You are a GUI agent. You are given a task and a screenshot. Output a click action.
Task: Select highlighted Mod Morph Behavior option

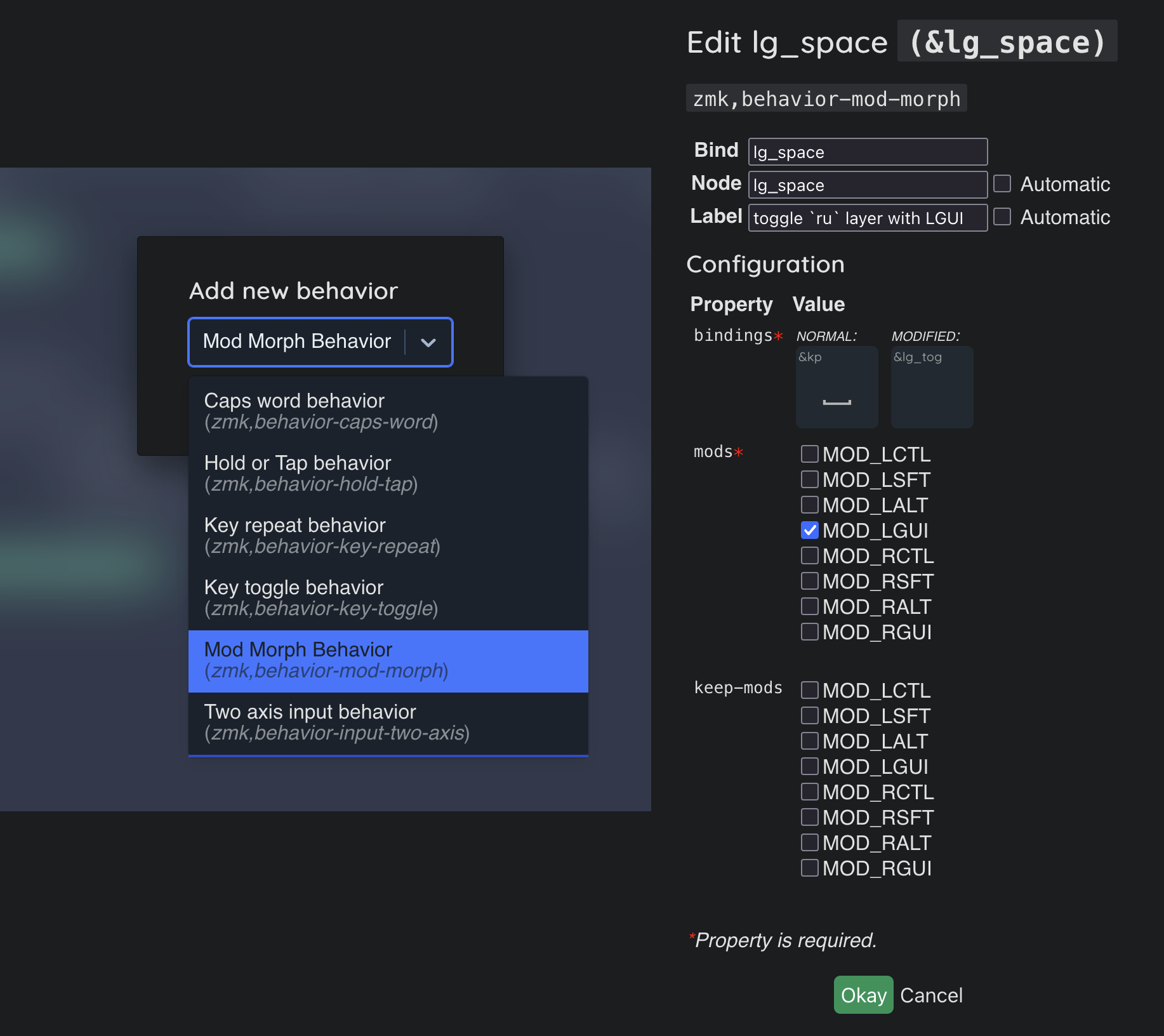tap(388, 660)
